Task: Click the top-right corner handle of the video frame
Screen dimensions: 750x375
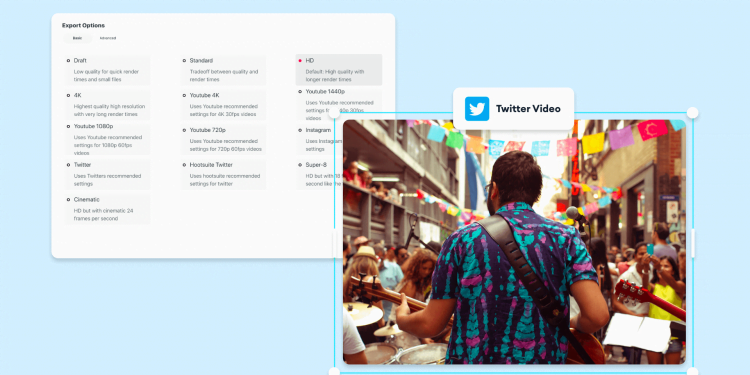Action: click(x=692, y=113)
